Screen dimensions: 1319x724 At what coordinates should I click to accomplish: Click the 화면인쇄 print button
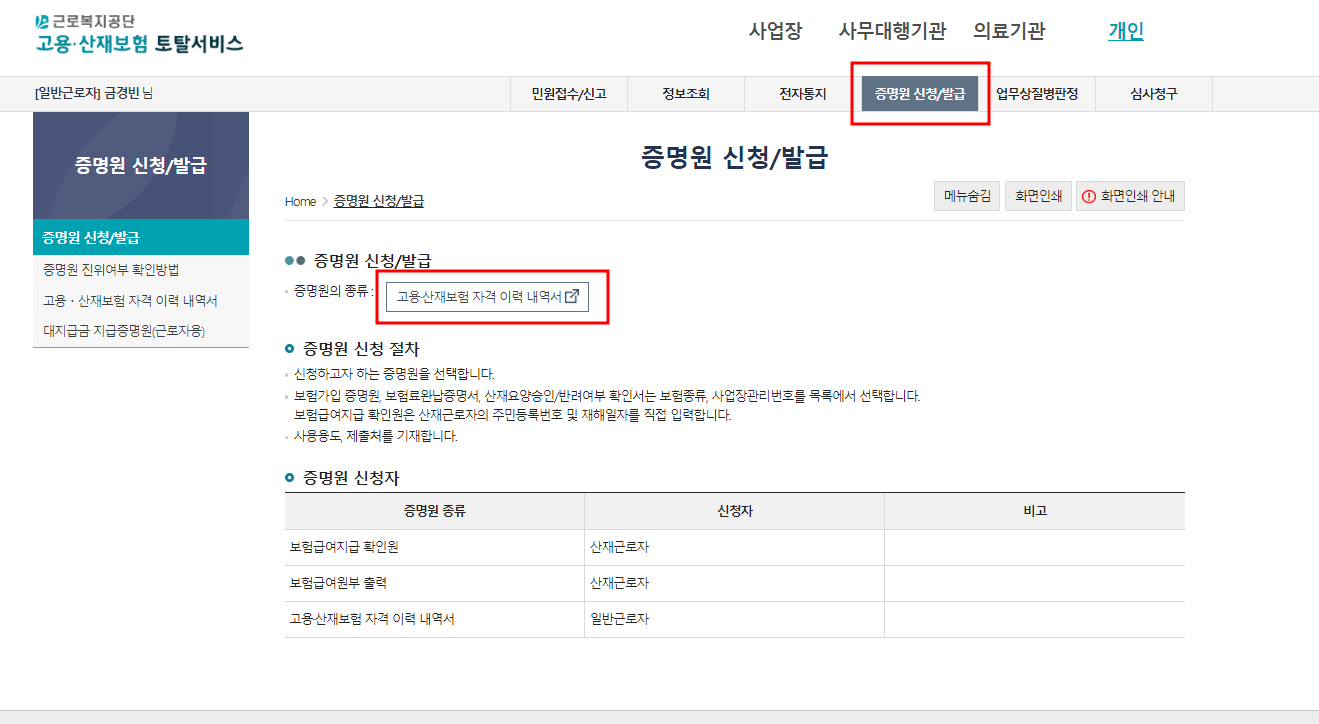(1038, 195)
